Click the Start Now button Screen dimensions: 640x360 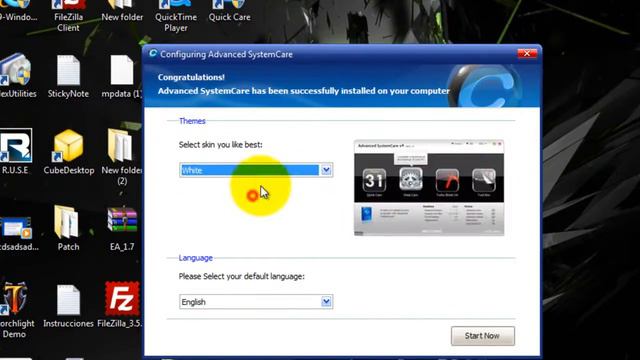point(482,336)
